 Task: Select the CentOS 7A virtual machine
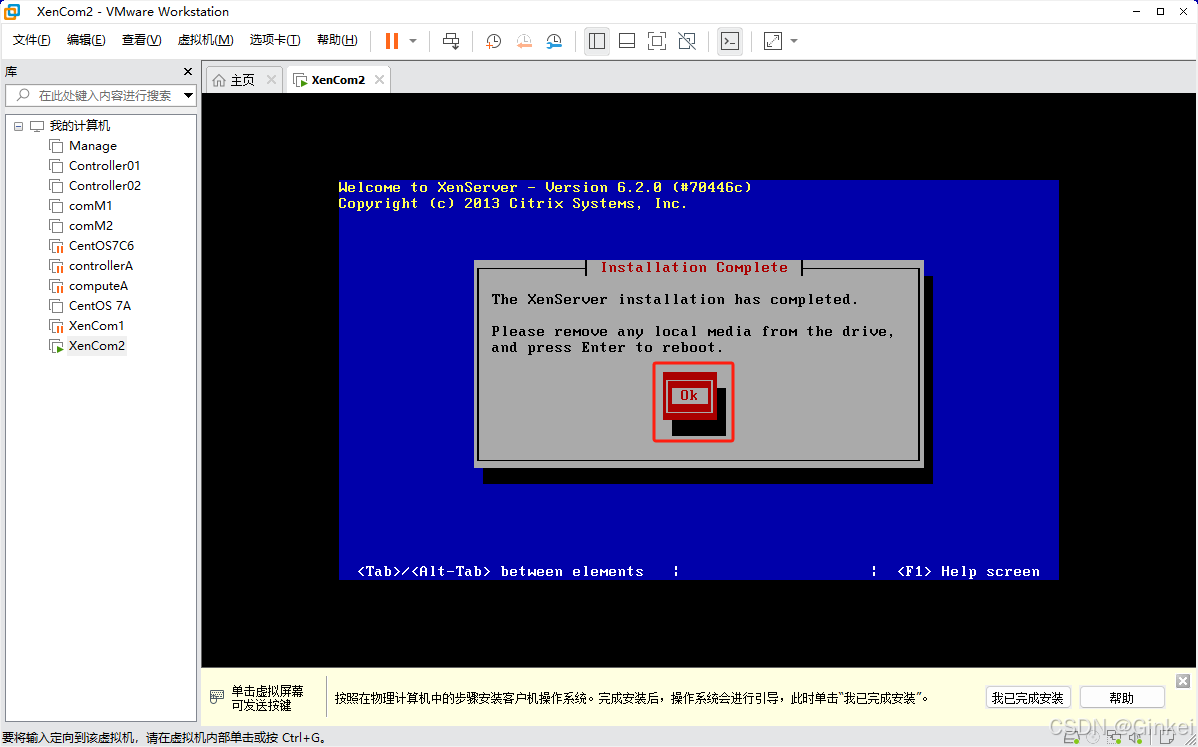[99, 306]
